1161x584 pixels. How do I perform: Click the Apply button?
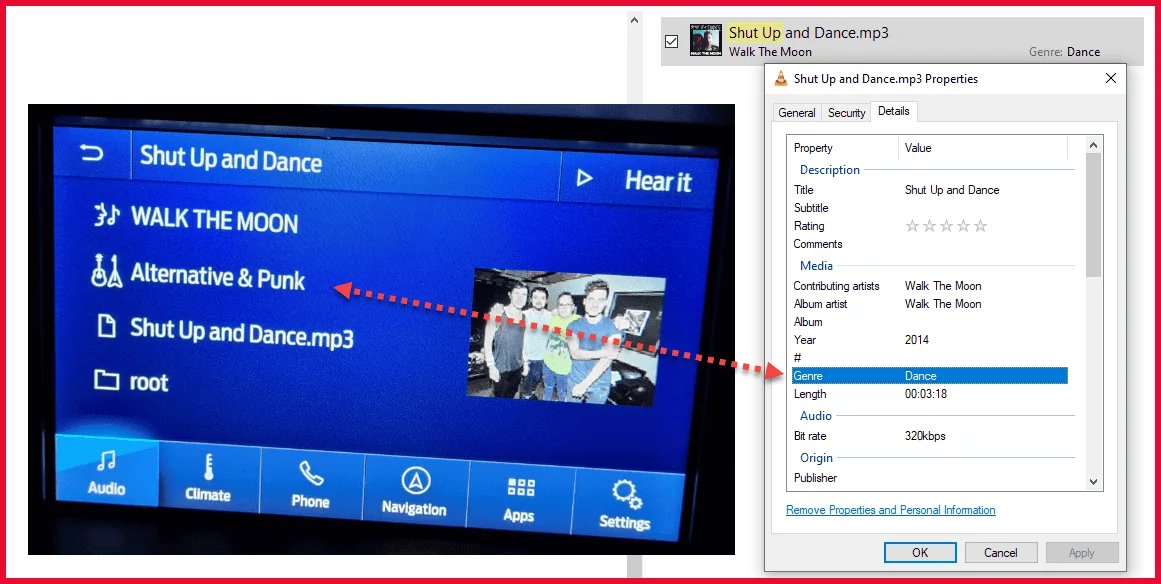coord(1081,552)
